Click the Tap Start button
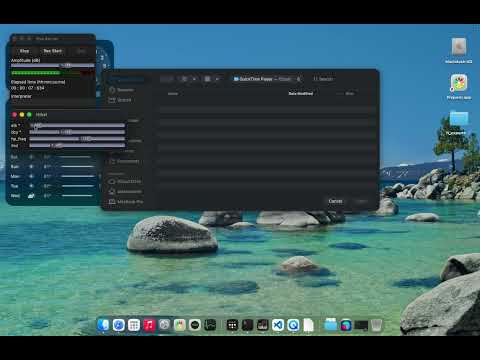Viewport: 480px width, 360px height. tap(52, 51)
